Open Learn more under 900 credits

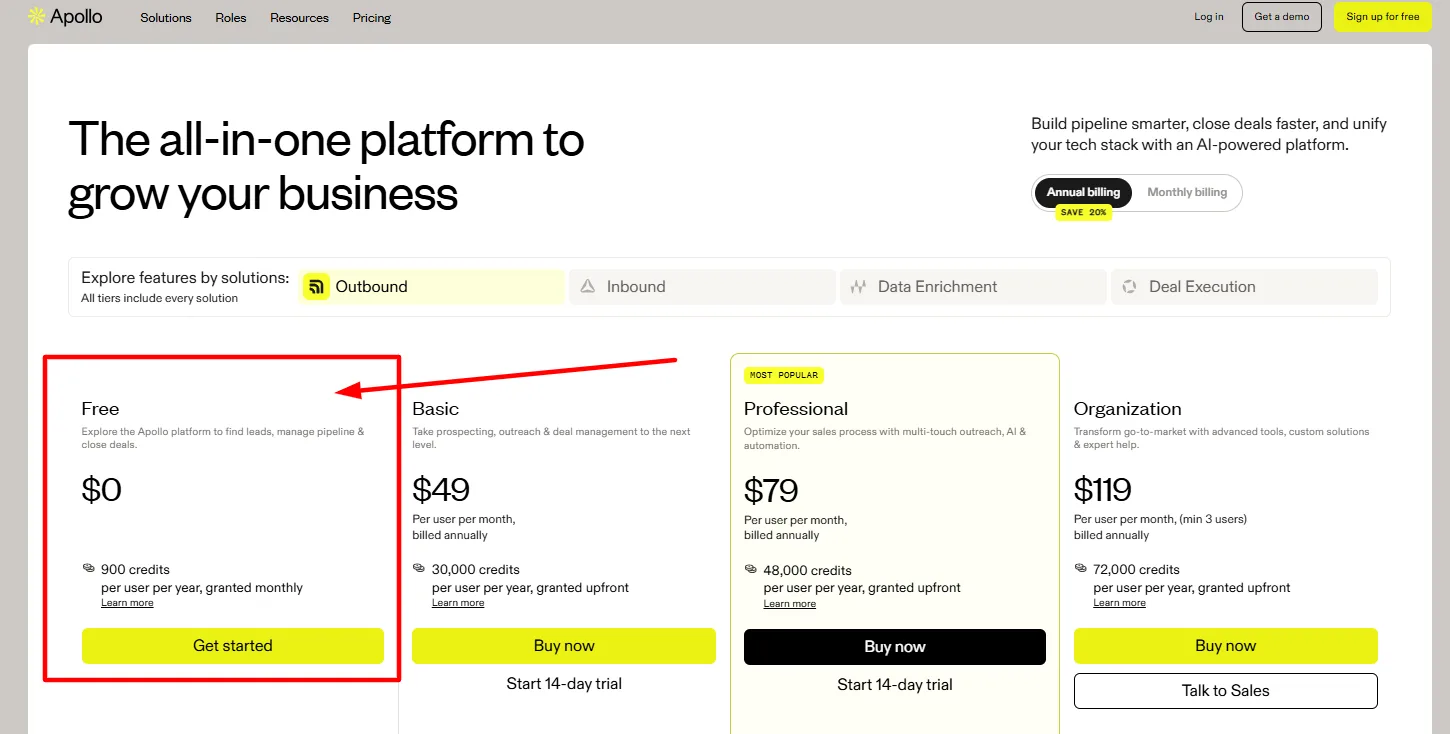[127, 603]
